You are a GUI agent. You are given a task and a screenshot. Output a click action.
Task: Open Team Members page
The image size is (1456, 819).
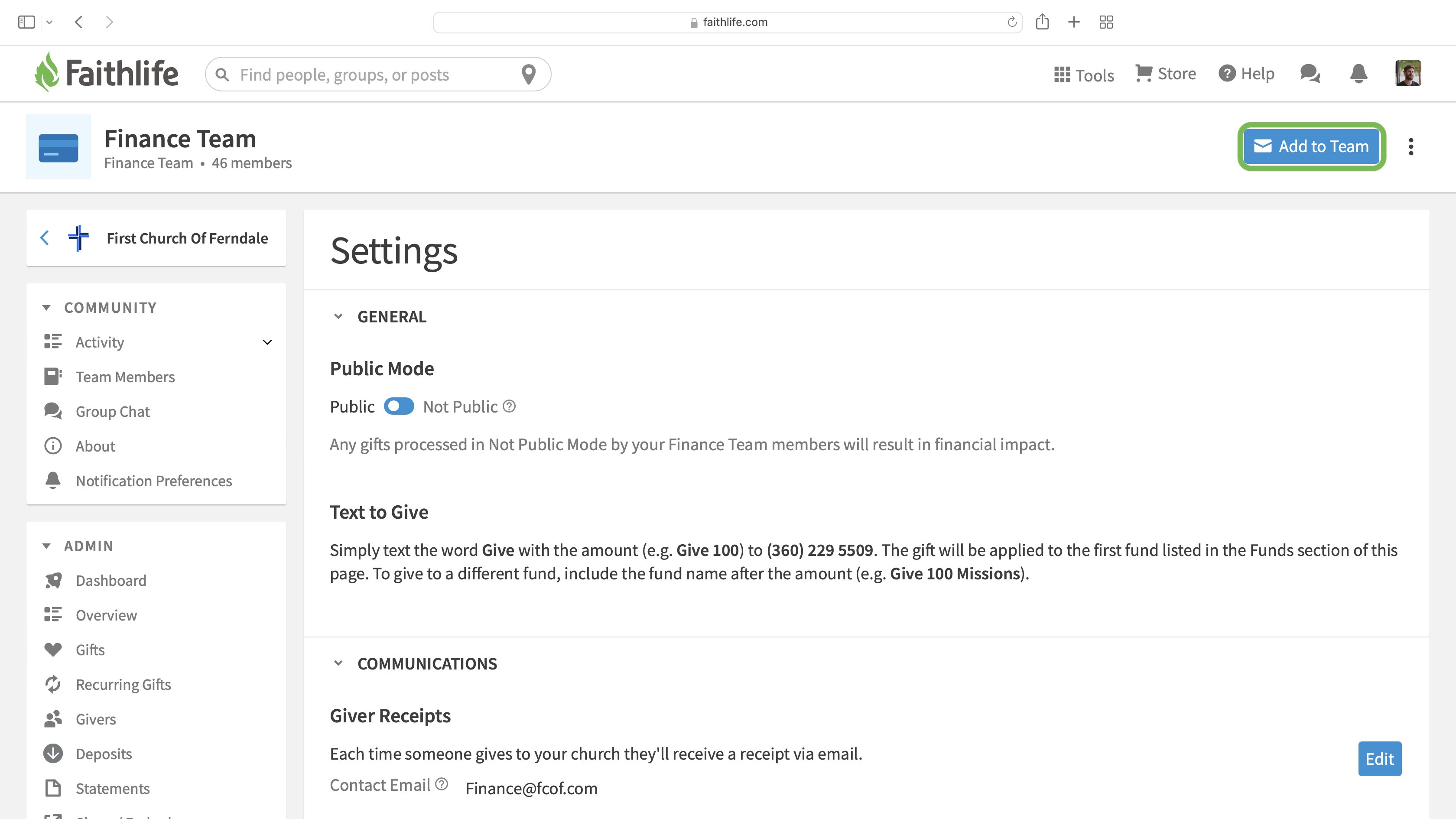(x=125, y=377)
